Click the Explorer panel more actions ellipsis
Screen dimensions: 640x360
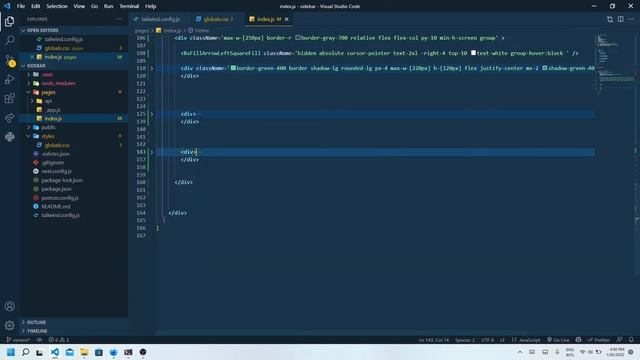119,19
